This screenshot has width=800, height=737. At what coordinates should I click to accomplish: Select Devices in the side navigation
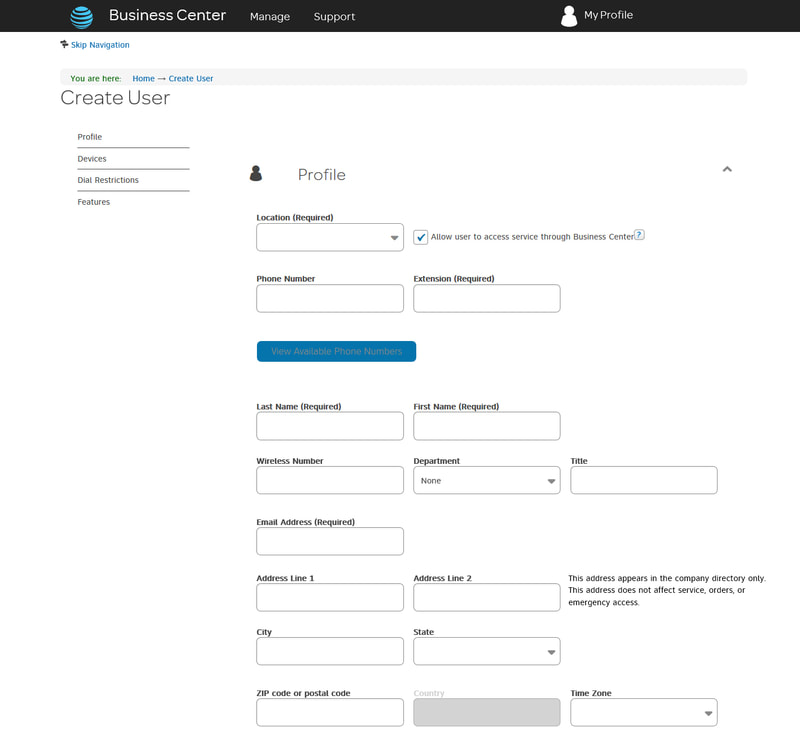pyautogui.click(x=92, y=159)
